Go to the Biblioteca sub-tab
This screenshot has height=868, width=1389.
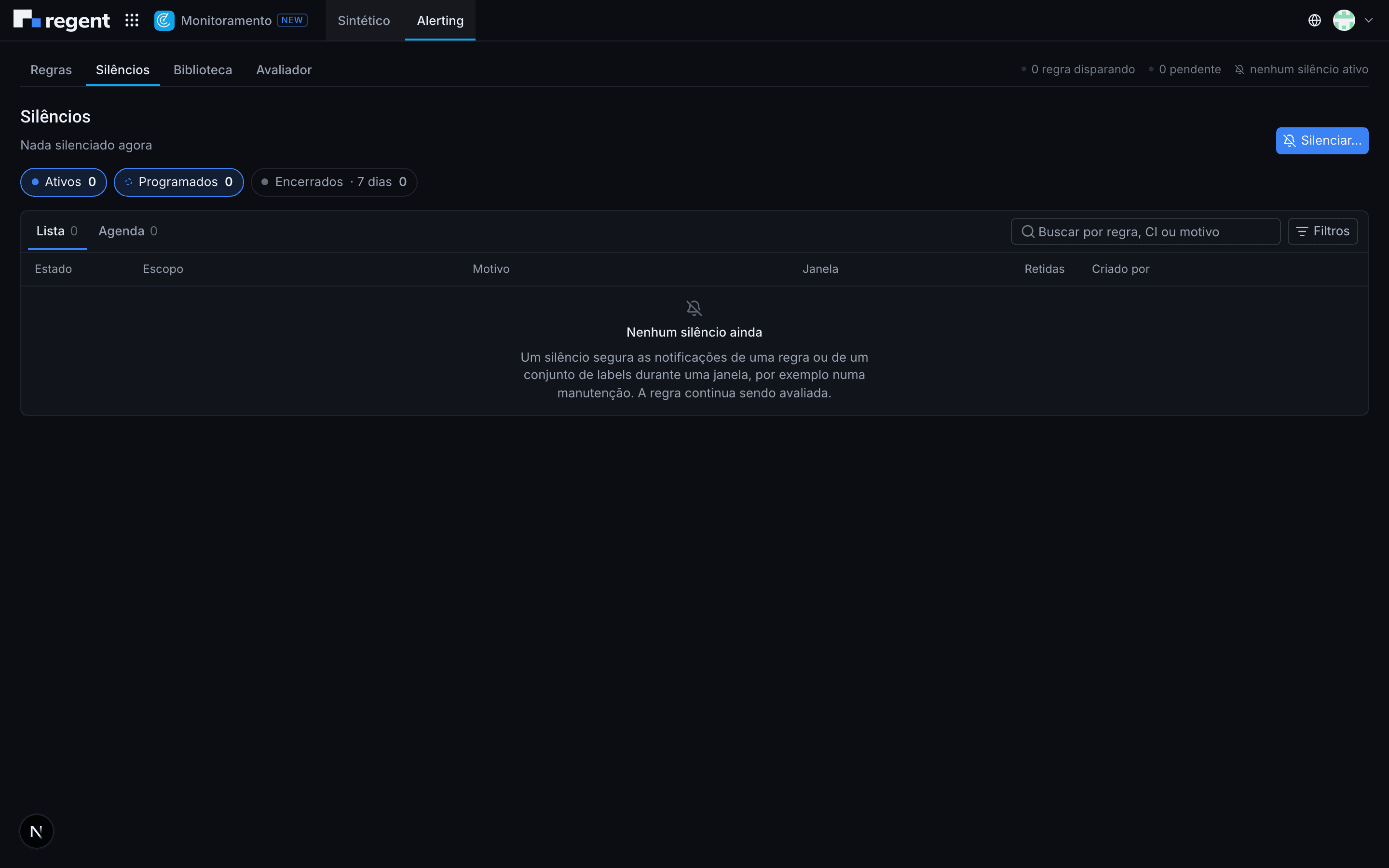pos(203,70)
